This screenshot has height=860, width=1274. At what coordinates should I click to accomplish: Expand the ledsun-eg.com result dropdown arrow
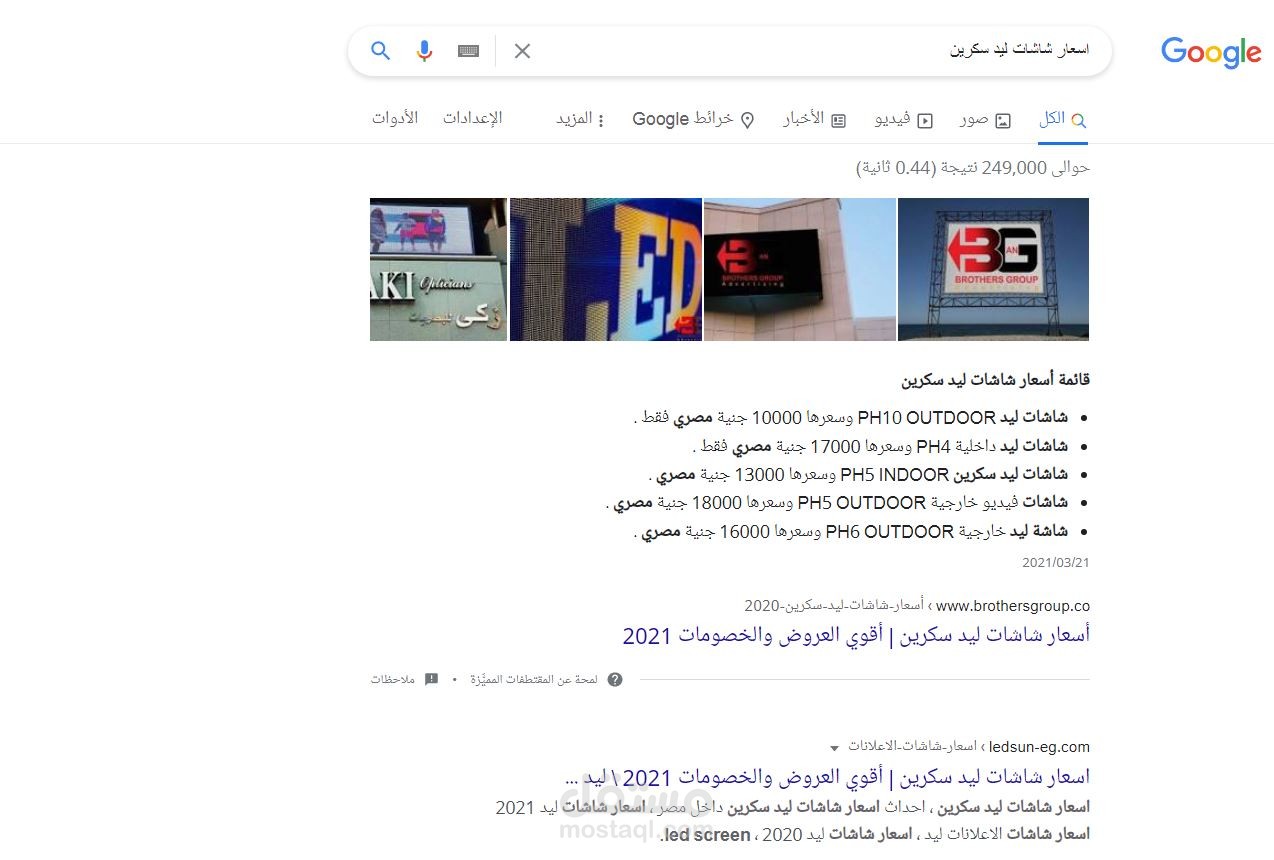click(834, 748)
